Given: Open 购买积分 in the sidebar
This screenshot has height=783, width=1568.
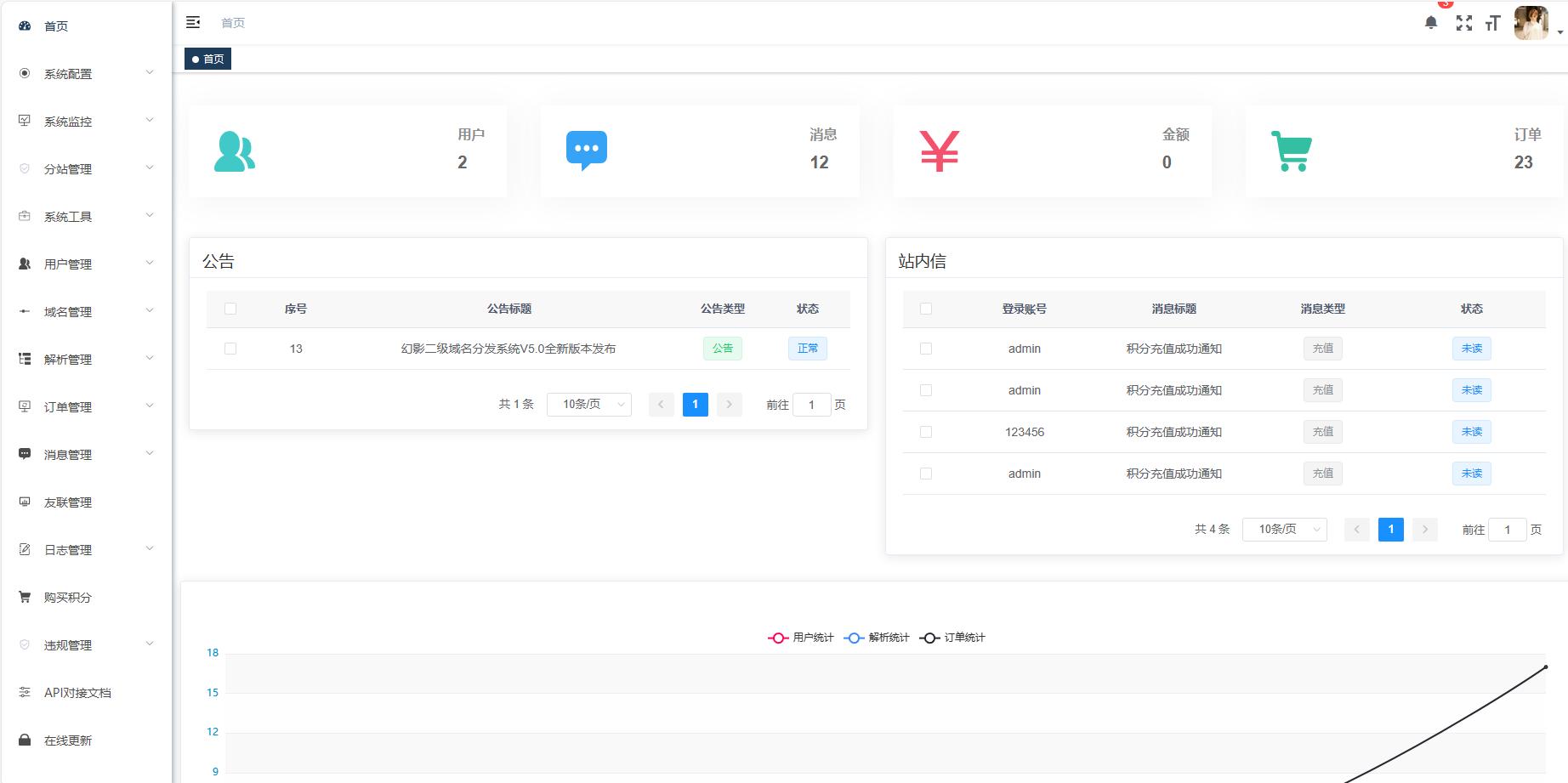Looking at the screenshot, I should pyautogui.click(x=68, y=598).
